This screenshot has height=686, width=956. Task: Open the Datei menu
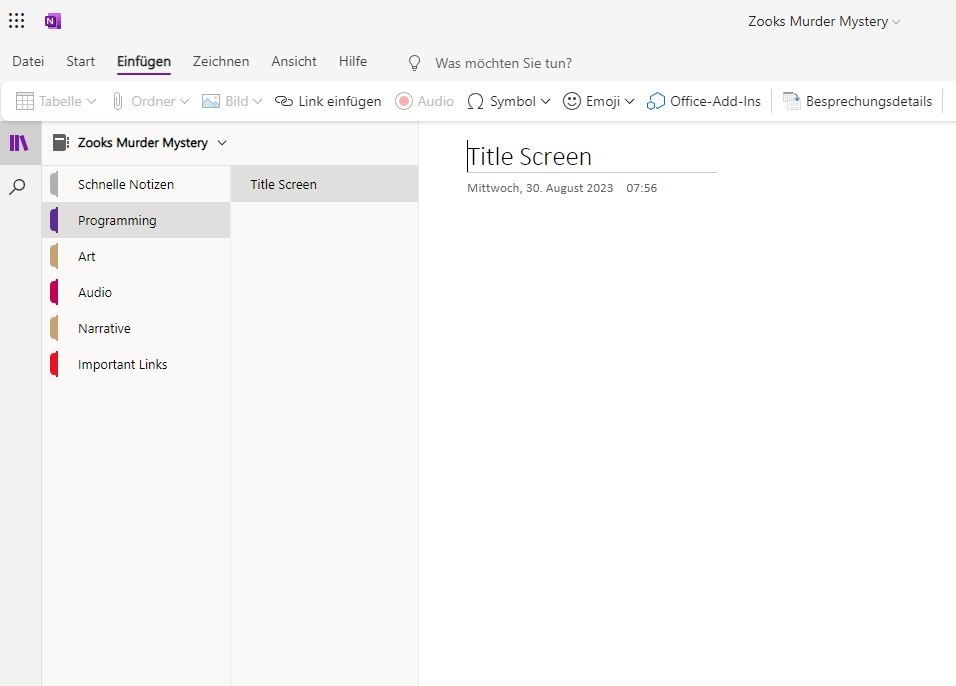(x=28, y=62)
